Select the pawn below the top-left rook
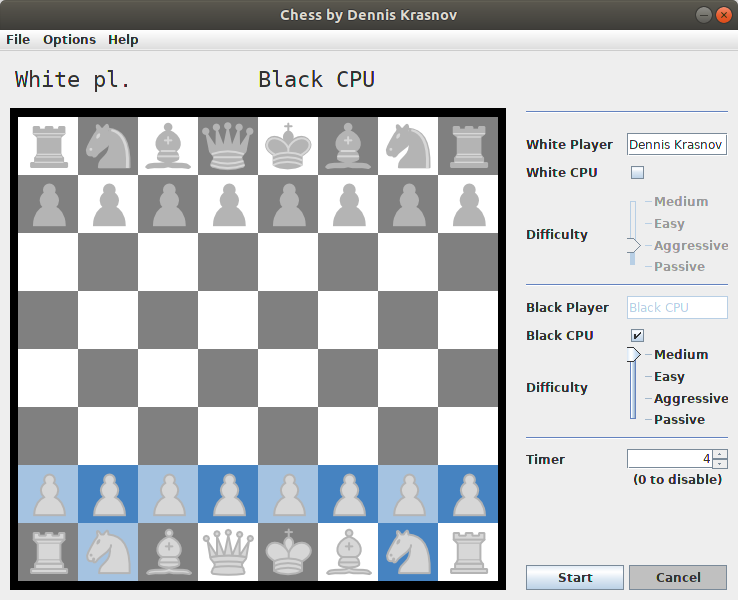738x600 pixels. [x=48, y=205]
